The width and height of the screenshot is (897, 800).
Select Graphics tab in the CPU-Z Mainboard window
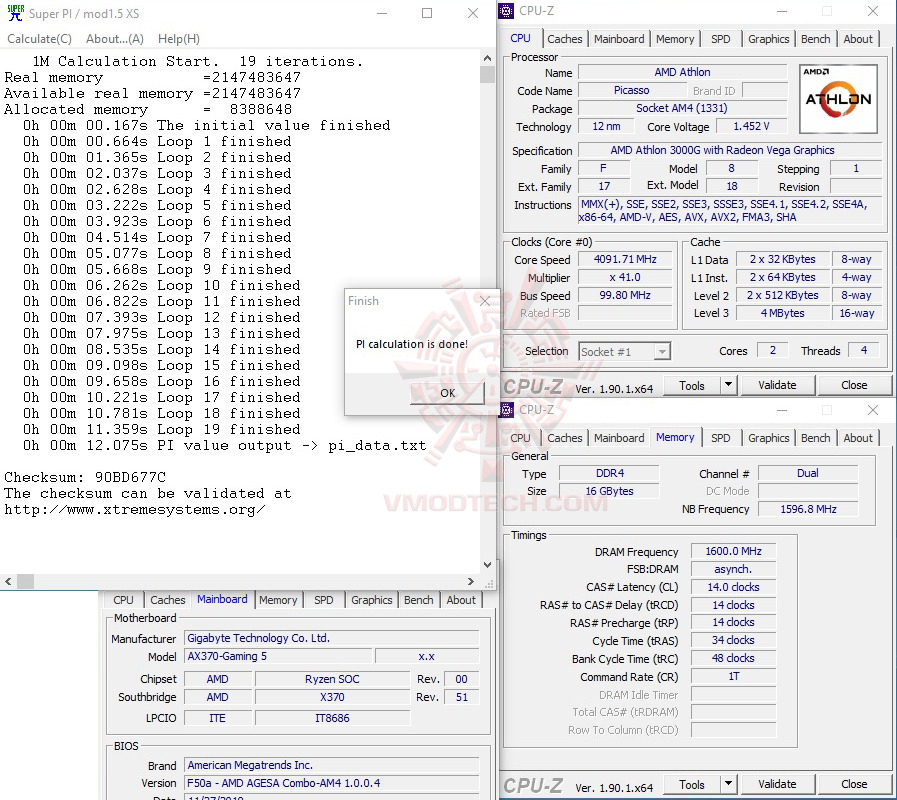point(371,600)
